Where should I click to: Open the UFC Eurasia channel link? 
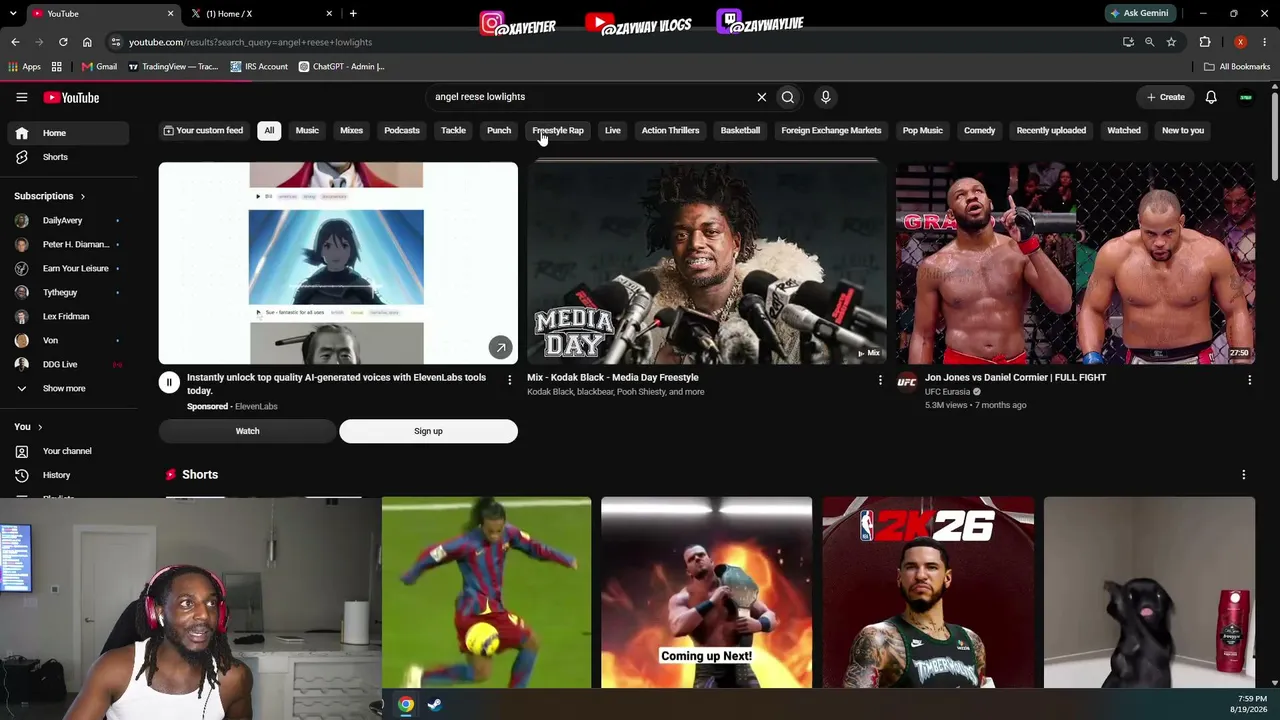[x=947, y=392]
